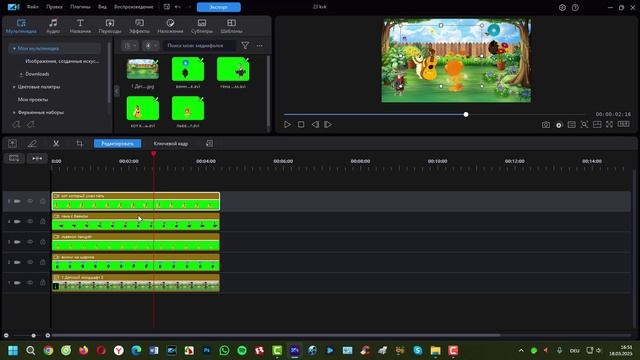Image resolution: width=640 pixels, height=360 pixels.
Task: Select the garden background jpg thumbnail
Action: tap(143, 69)
